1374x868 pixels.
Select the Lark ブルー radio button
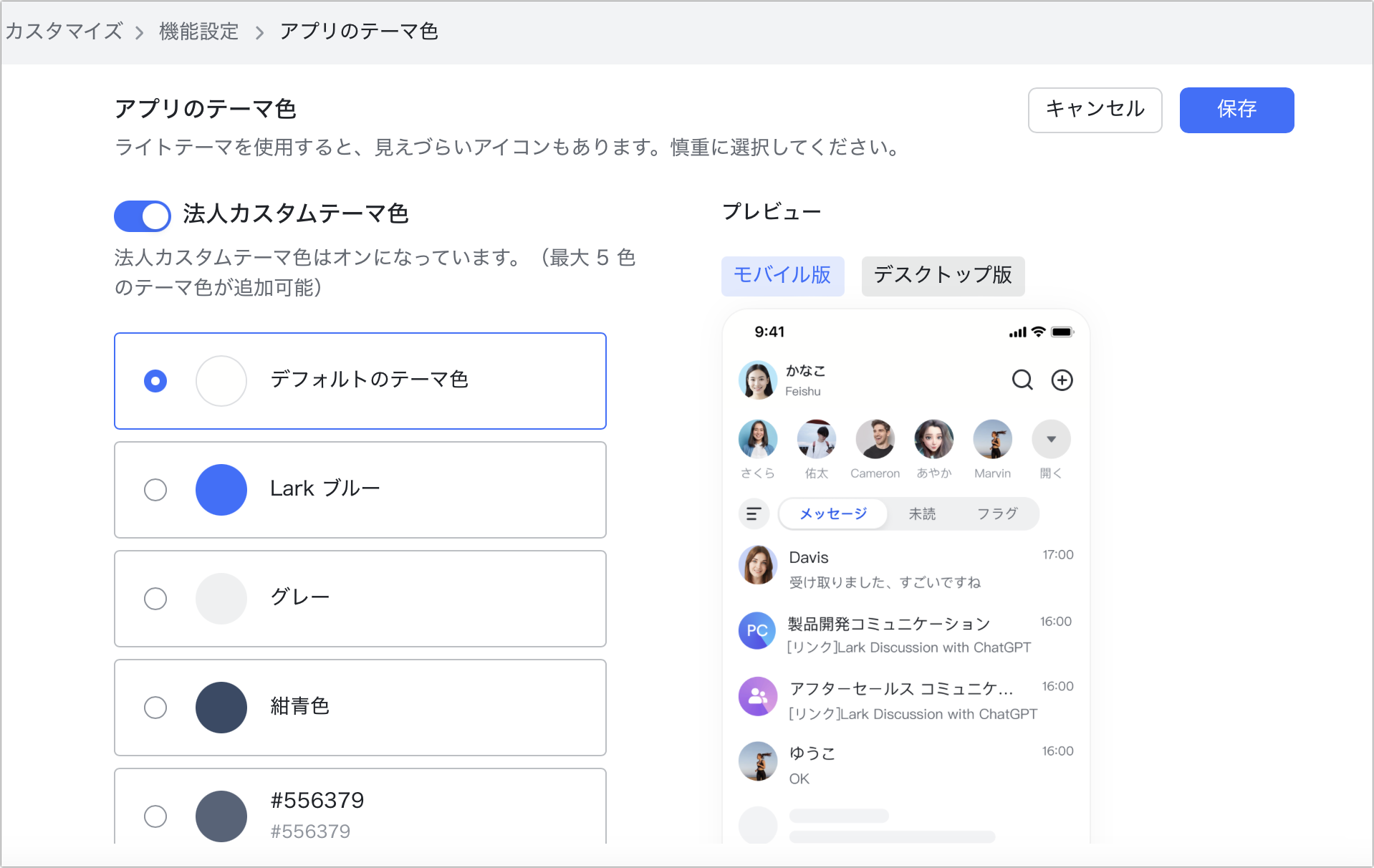tap(155, 490)
